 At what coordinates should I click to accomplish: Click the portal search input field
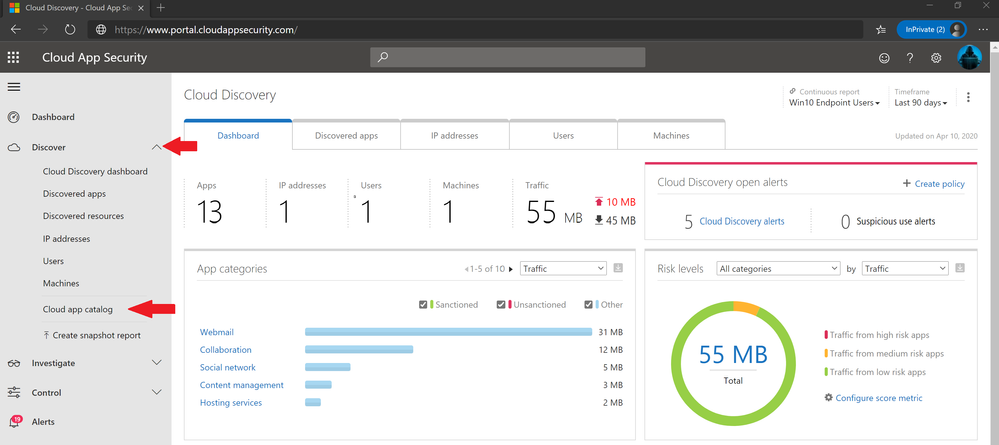click(508, 57)
